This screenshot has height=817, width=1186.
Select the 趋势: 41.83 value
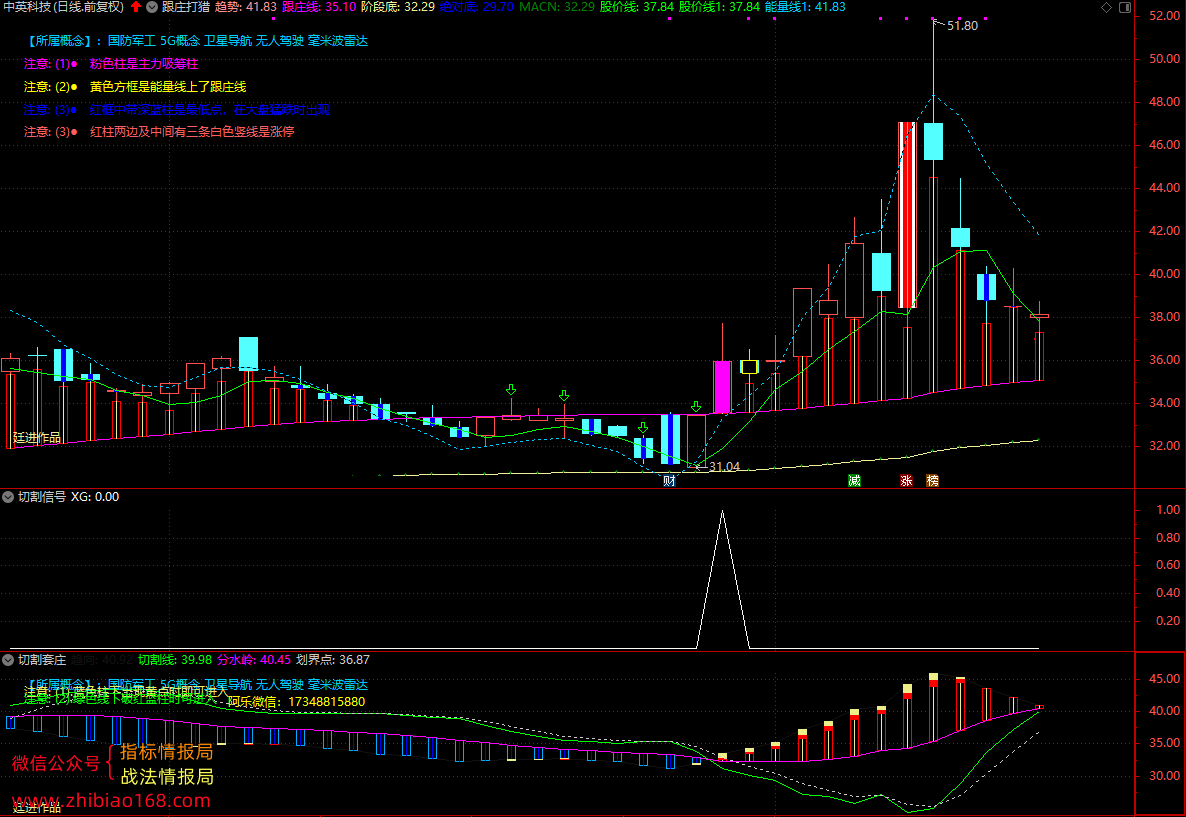(246, 7)
